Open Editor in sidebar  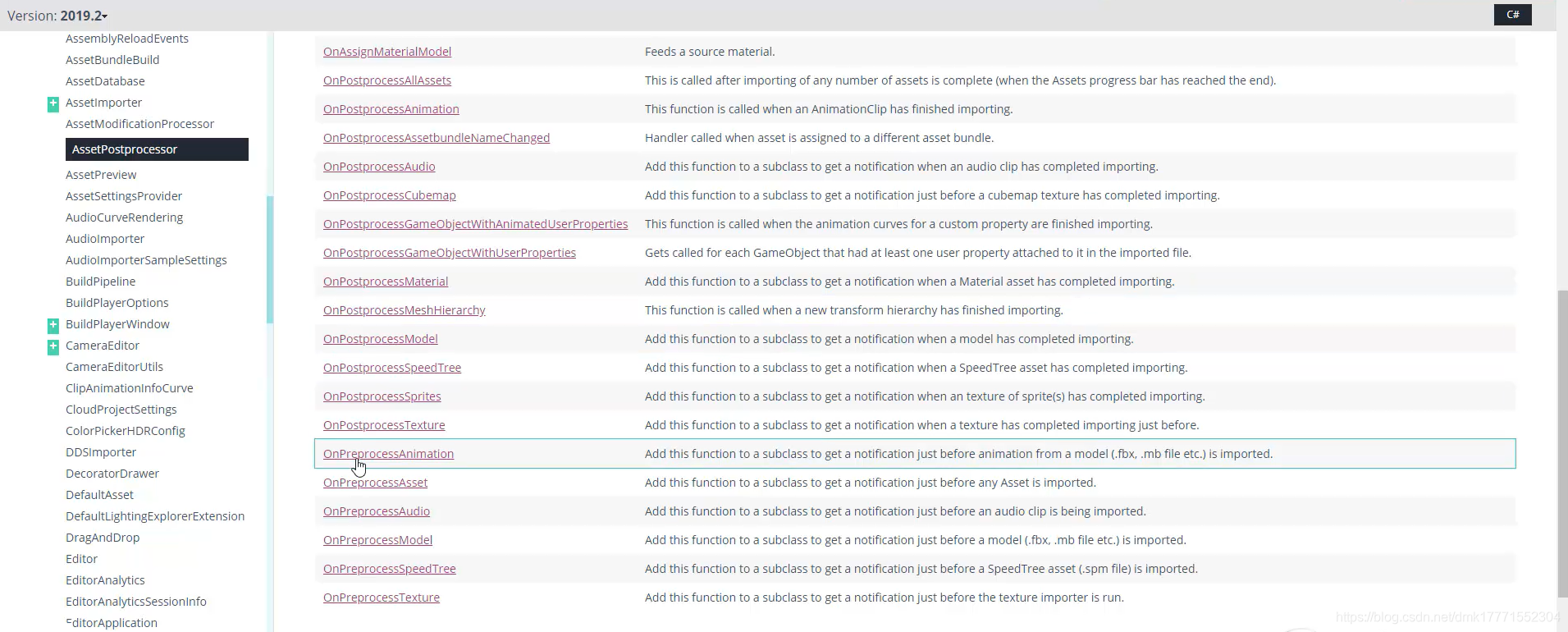(81, 559)
